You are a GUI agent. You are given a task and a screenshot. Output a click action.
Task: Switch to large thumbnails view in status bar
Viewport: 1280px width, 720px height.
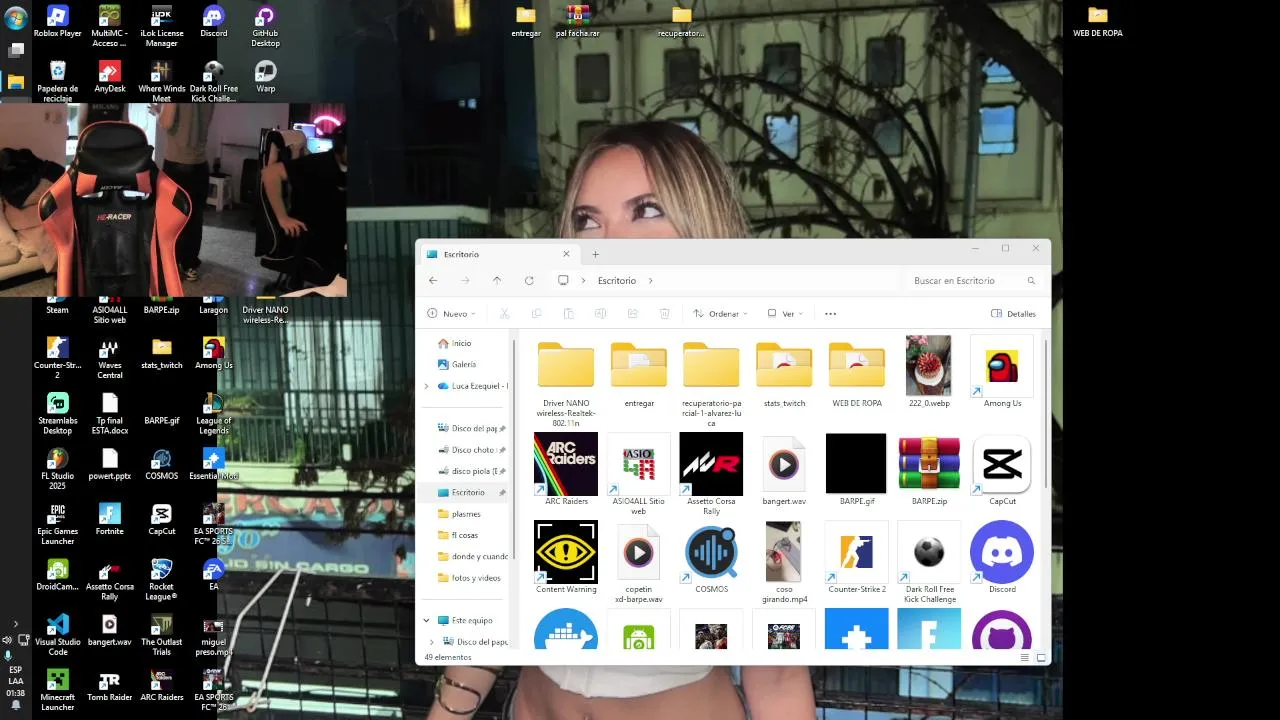(1041, 658)
